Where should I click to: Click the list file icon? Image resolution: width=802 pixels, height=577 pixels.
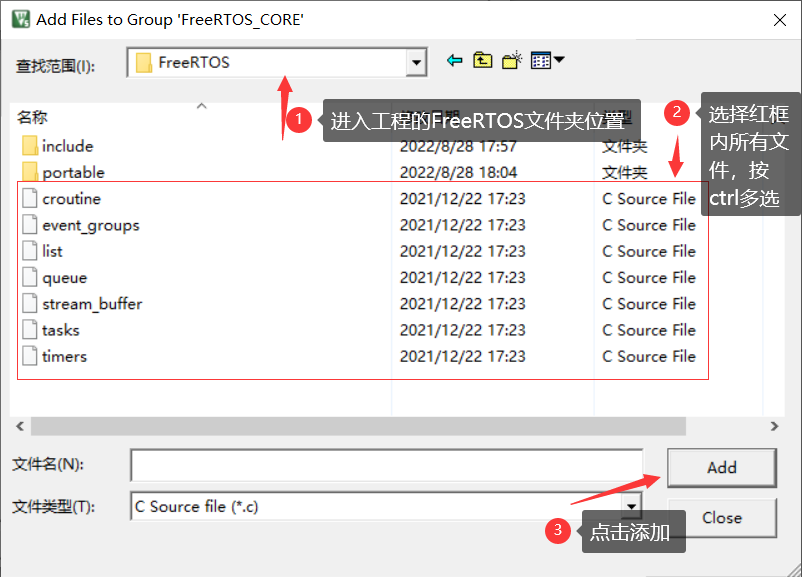pos(30,250)
